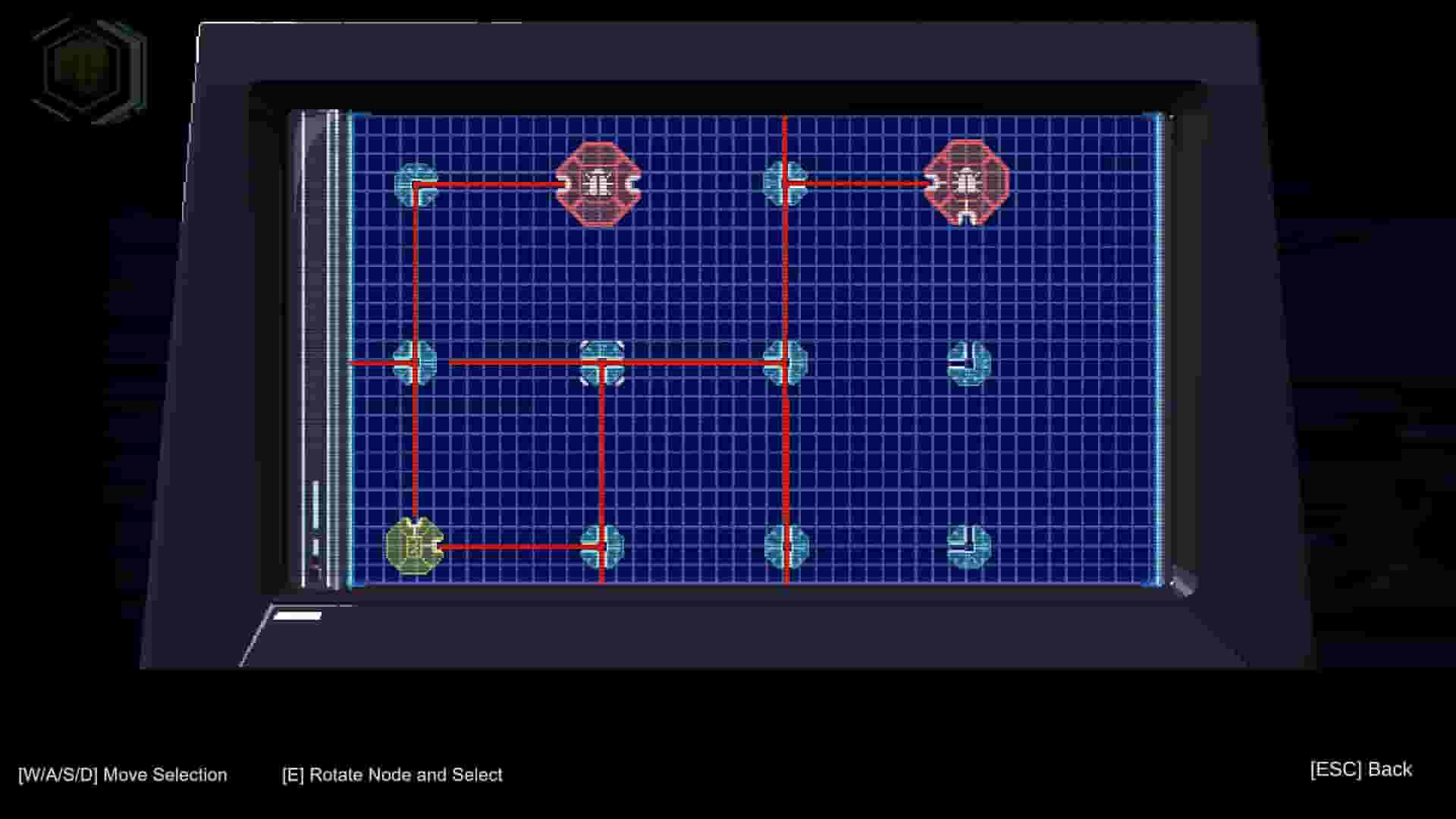Rotate the disconnected elbow node far right
Image resolution: width=1456 pixels, height=819 pixels.
click(x=969, y=362)
